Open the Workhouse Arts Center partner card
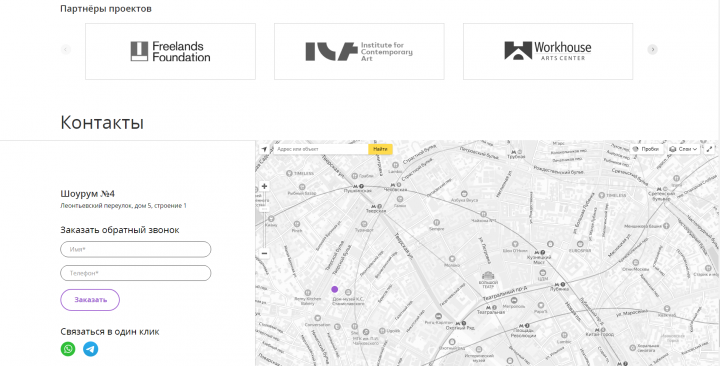This screenshot has height=366, width=720. point(548,51)
